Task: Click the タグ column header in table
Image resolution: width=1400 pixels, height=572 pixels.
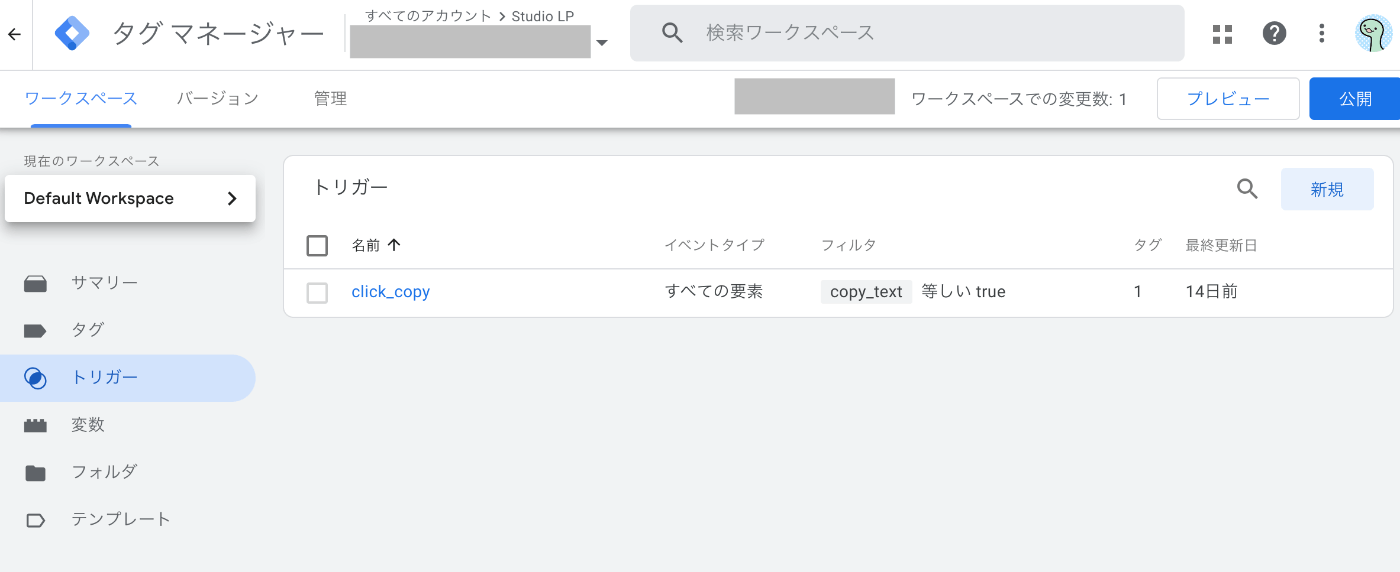Action: tap(1148, 245)
